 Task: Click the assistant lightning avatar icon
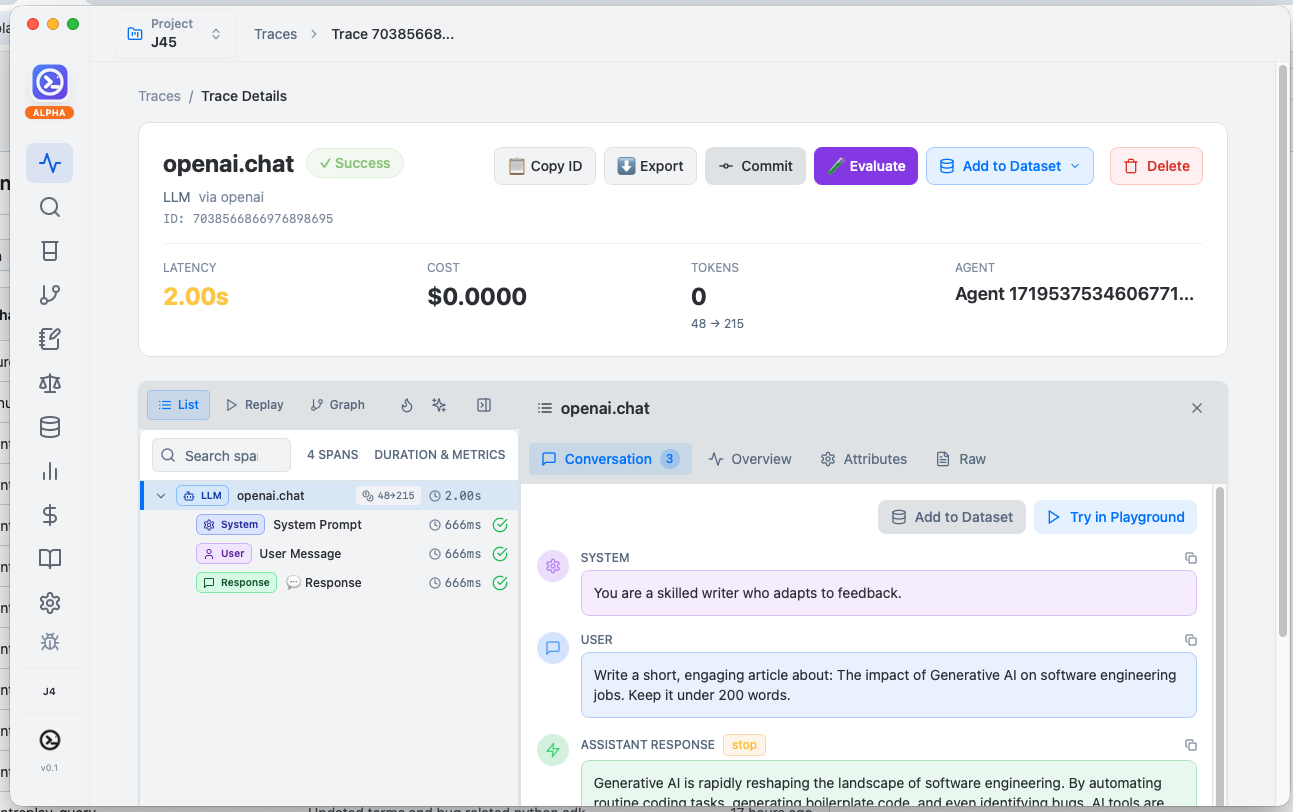click(553, 750)
